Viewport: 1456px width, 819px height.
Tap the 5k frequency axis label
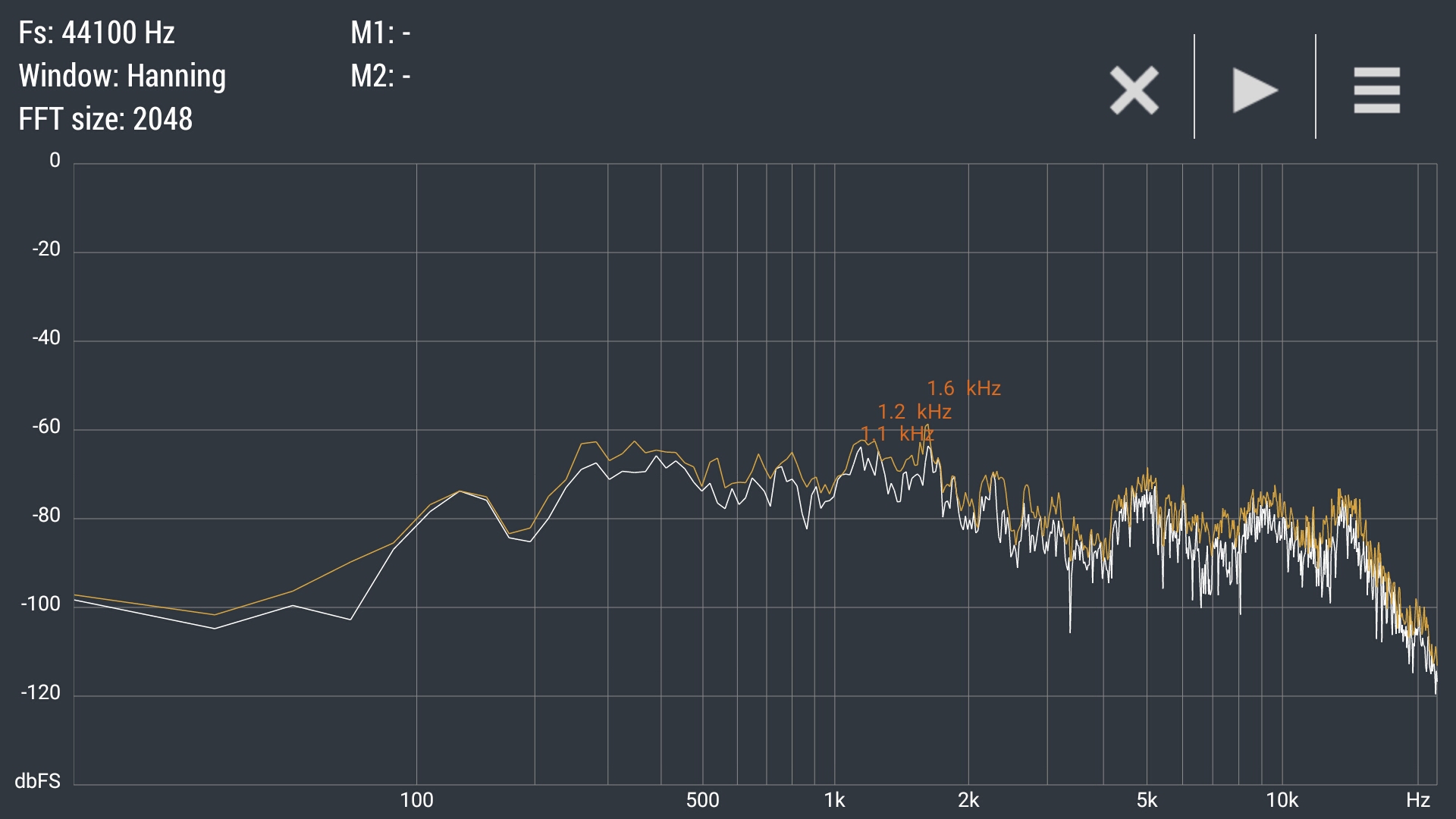1147,800
